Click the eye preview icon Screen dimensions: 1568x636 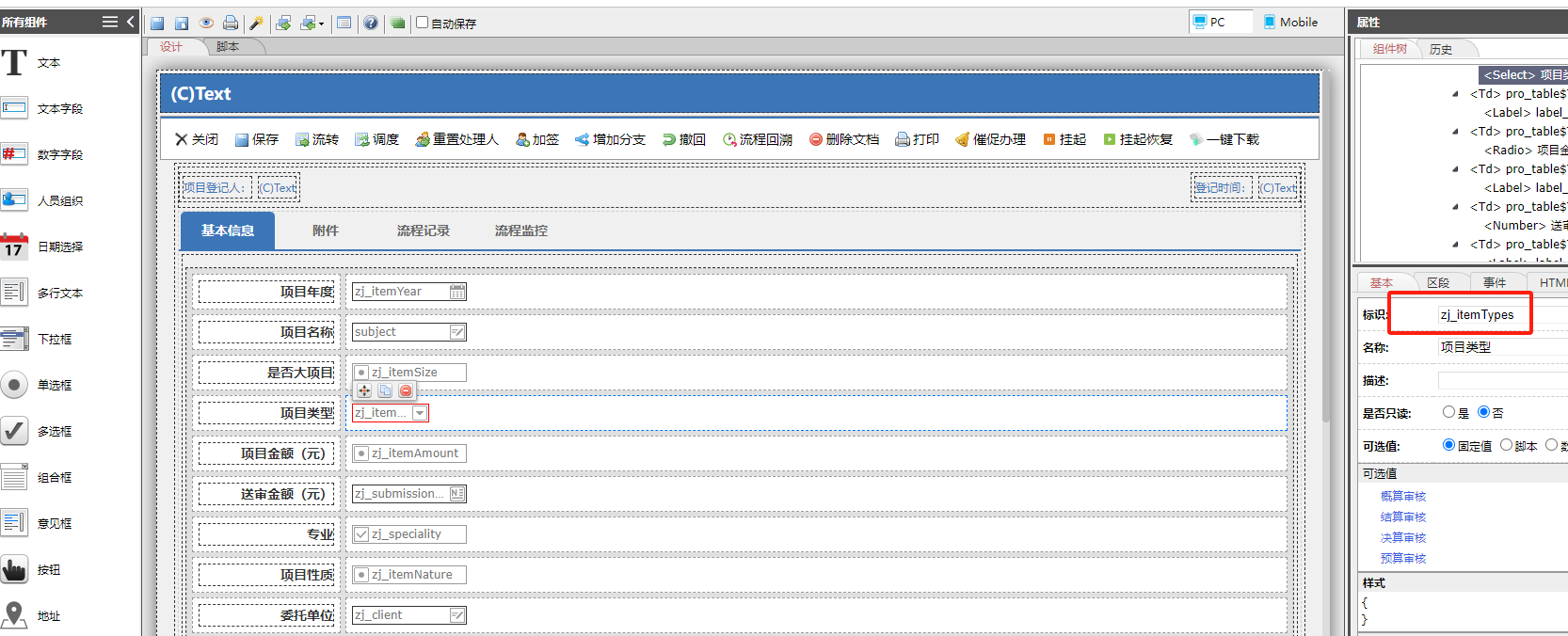point(206,23)
